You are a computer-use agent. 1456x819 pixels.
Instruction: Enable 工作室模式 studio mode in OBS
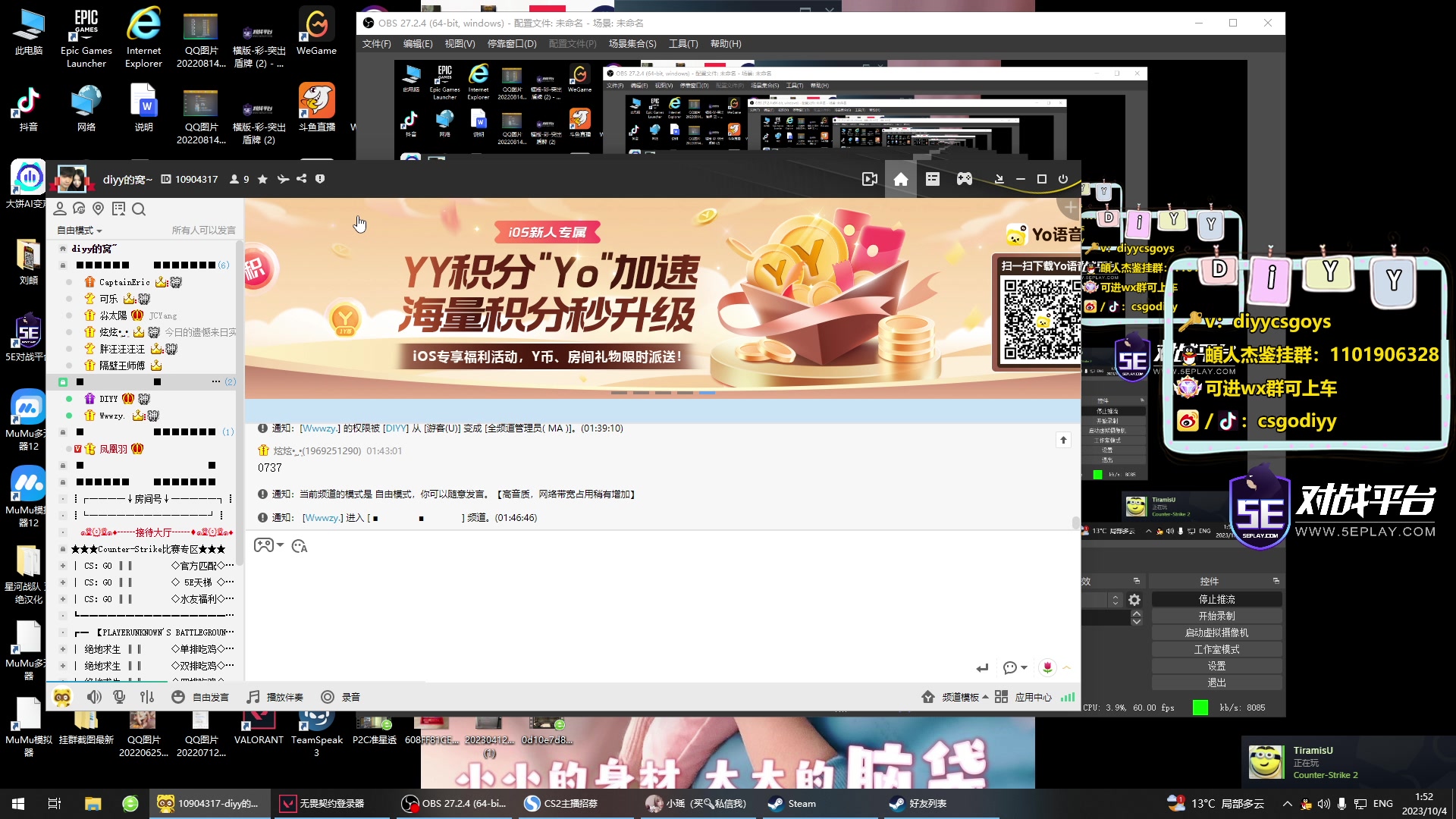coord(1217,650)
